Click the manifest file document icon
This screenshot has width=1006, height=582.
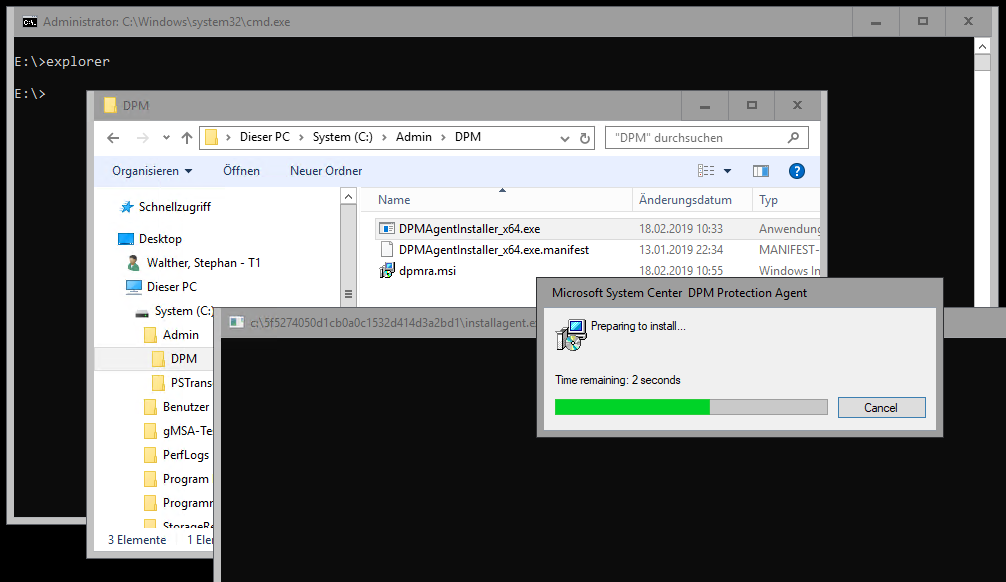(x=387, y=250)
